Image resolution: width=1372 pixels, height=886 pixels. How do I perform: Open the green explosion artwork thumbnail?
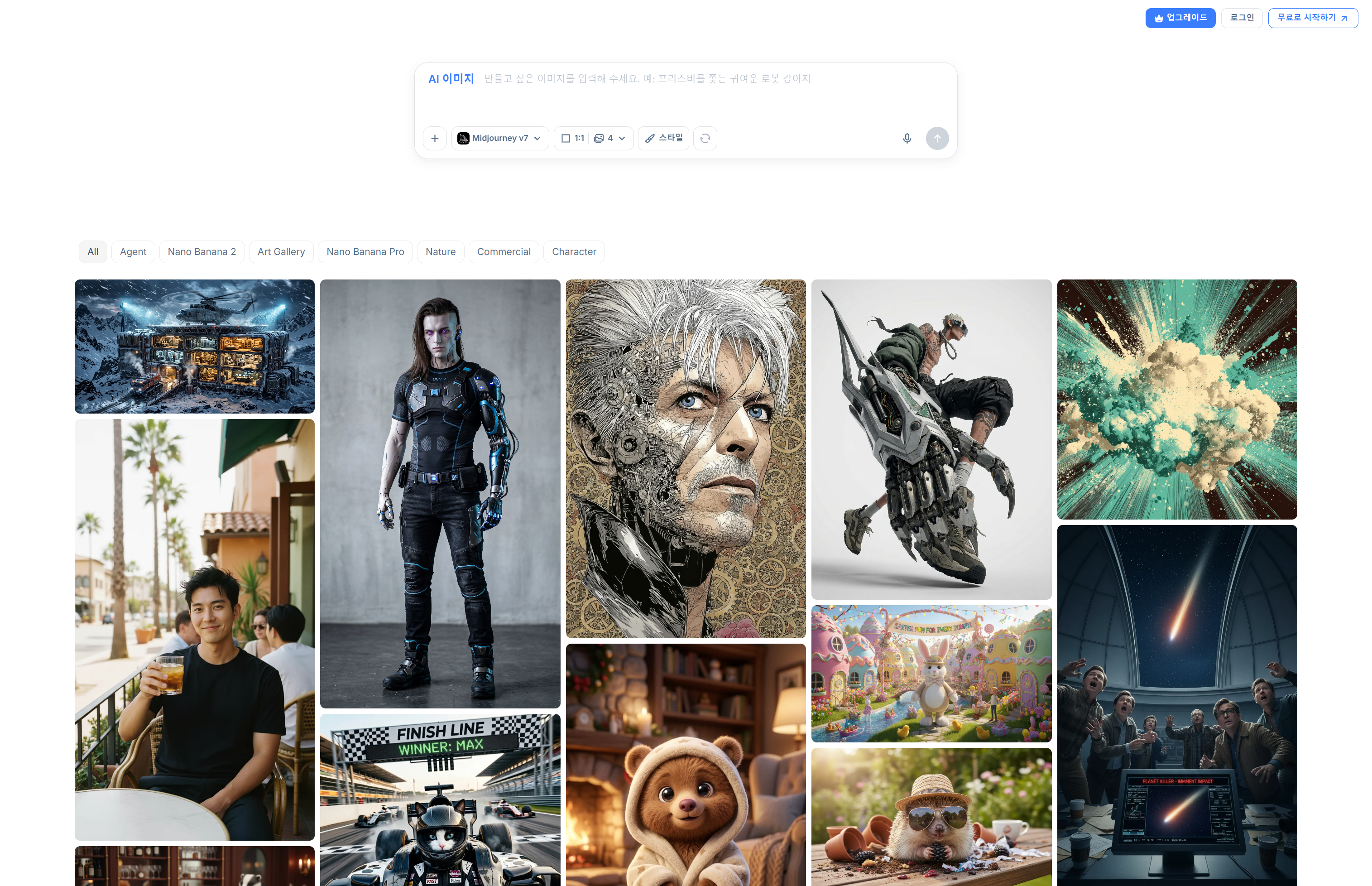click(x=1176, y=399)
